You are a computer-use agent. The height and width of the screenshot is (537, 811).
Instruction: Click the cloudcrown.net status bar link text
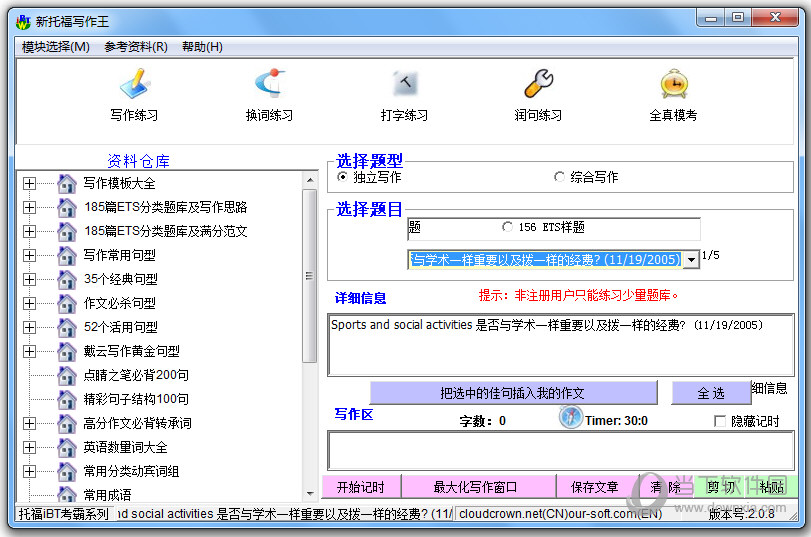561,514
